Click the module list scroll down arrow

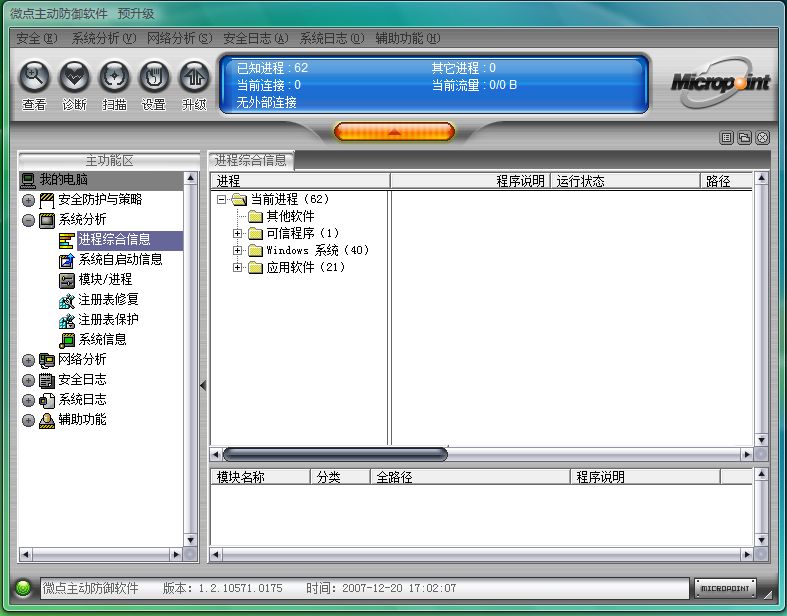[x=761, y=540]
